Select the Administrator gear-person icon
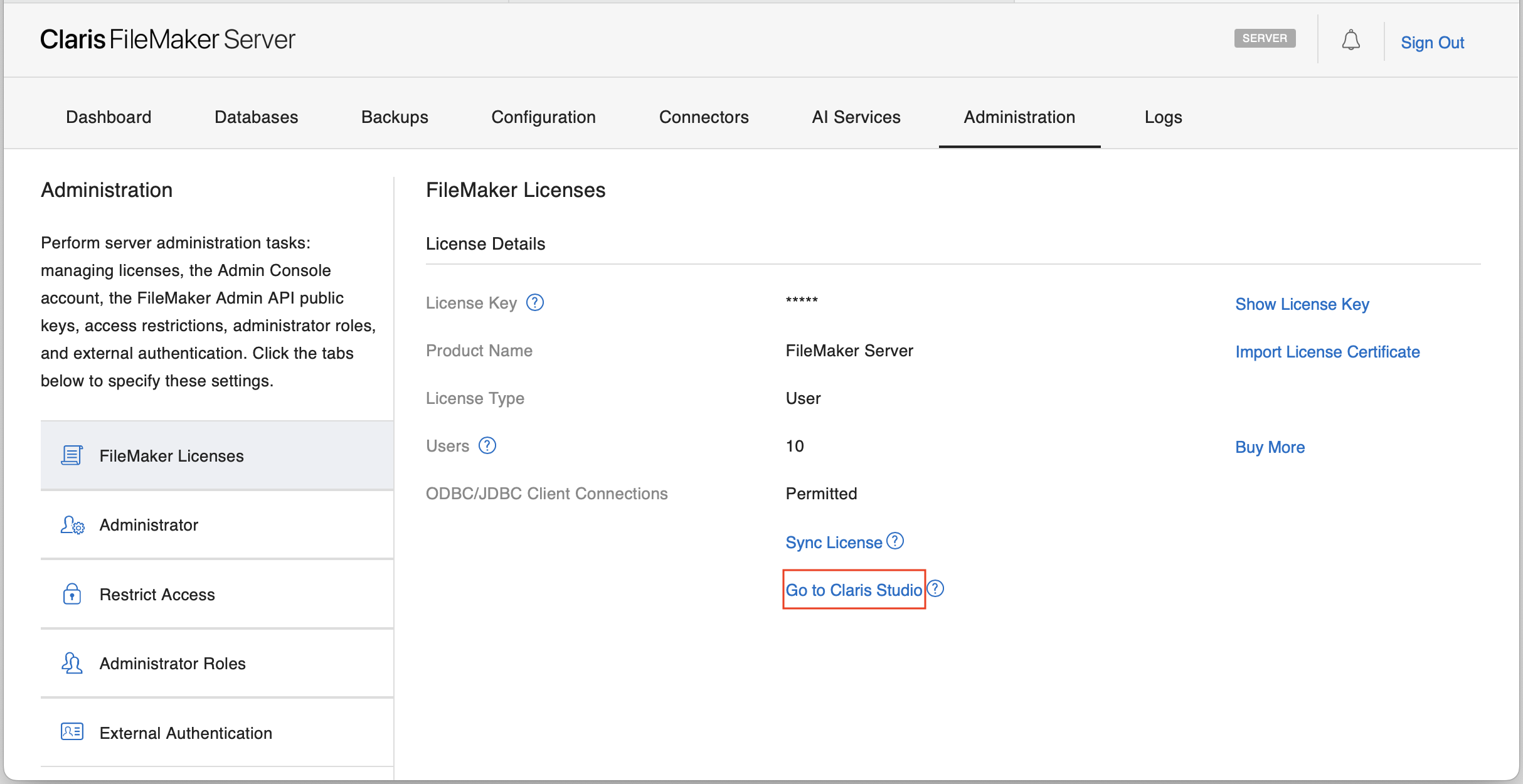This screenshot has width=1523, height=784. click(x=72, y=526)
